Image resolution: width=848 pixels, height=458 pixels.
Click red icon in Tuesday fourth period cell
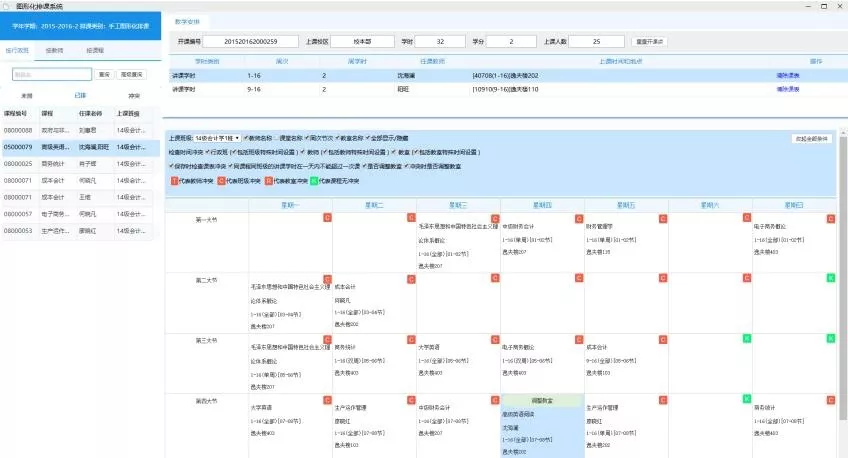coord(411,399)
